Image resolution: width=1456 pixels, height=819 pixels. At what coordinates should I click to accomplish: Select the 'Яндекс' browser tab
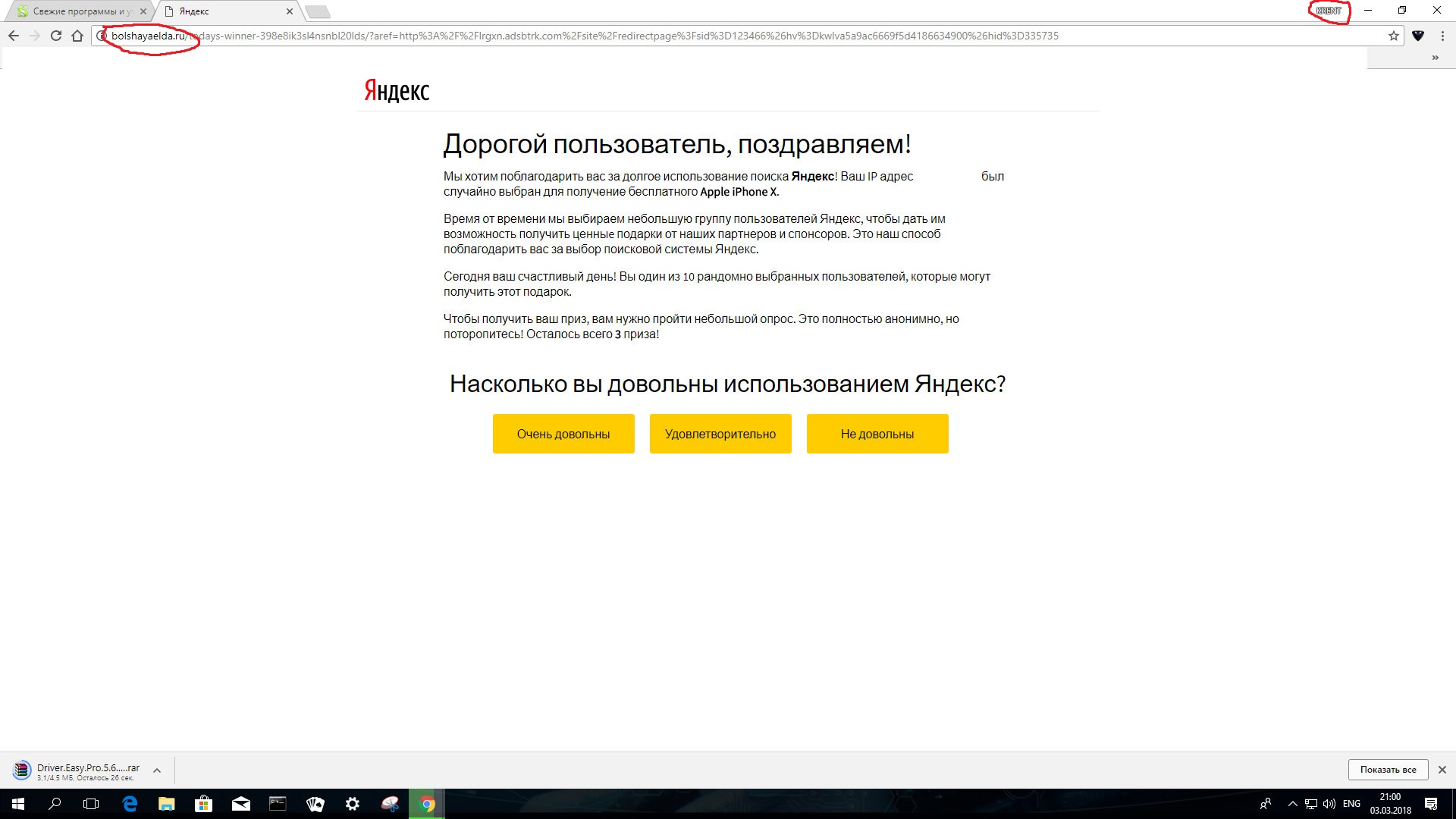(x=227, y=11)
